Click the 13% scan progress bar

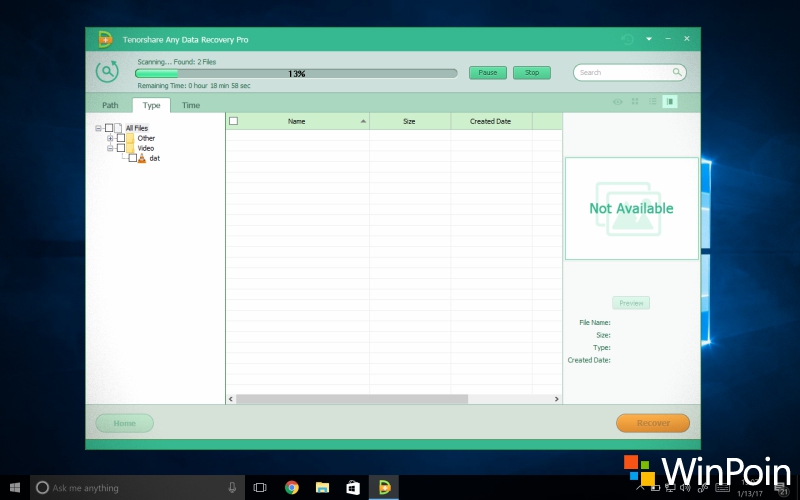pyautogui.click(x=296, y=73)
